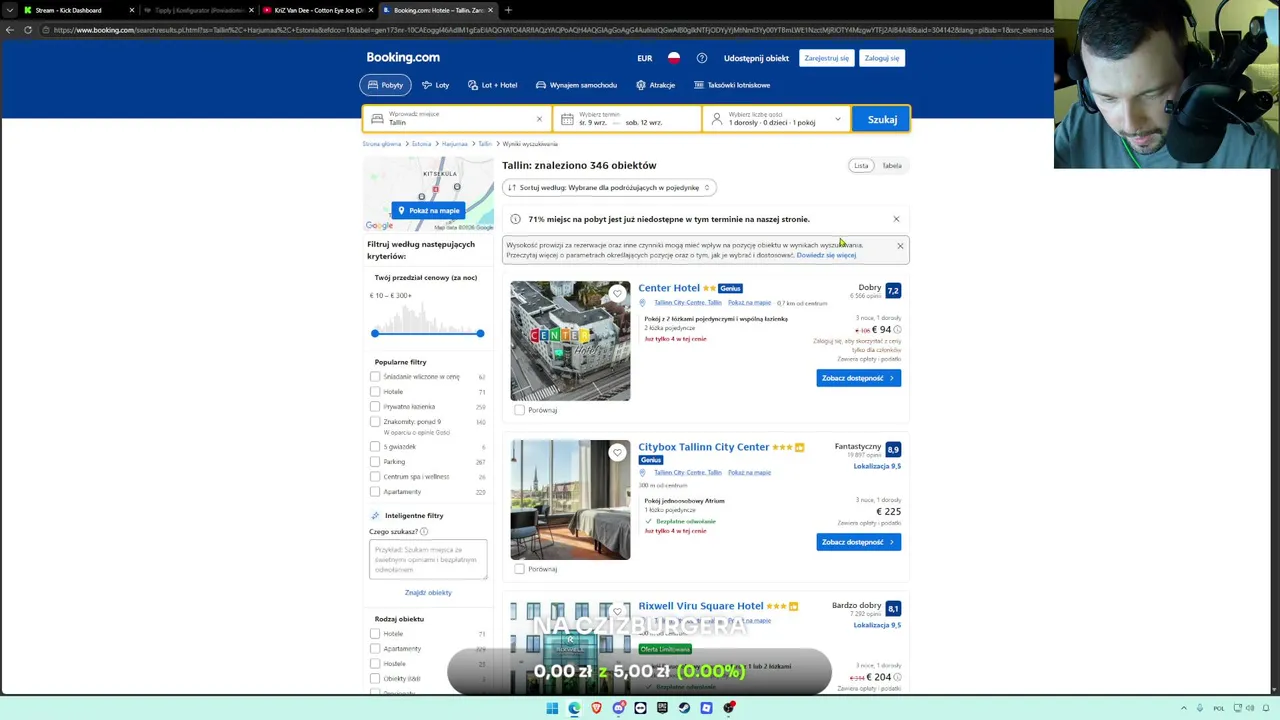Switch results view to Tabela
The height and width of the screenshot is (720, 1280).
(892, 165)
